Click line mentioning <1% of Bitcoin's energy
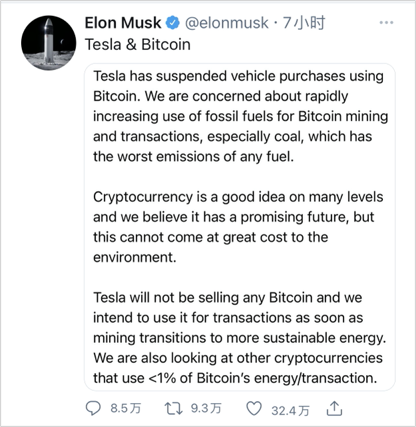Screen dimensions: 416x427 [x=235, y=378]
